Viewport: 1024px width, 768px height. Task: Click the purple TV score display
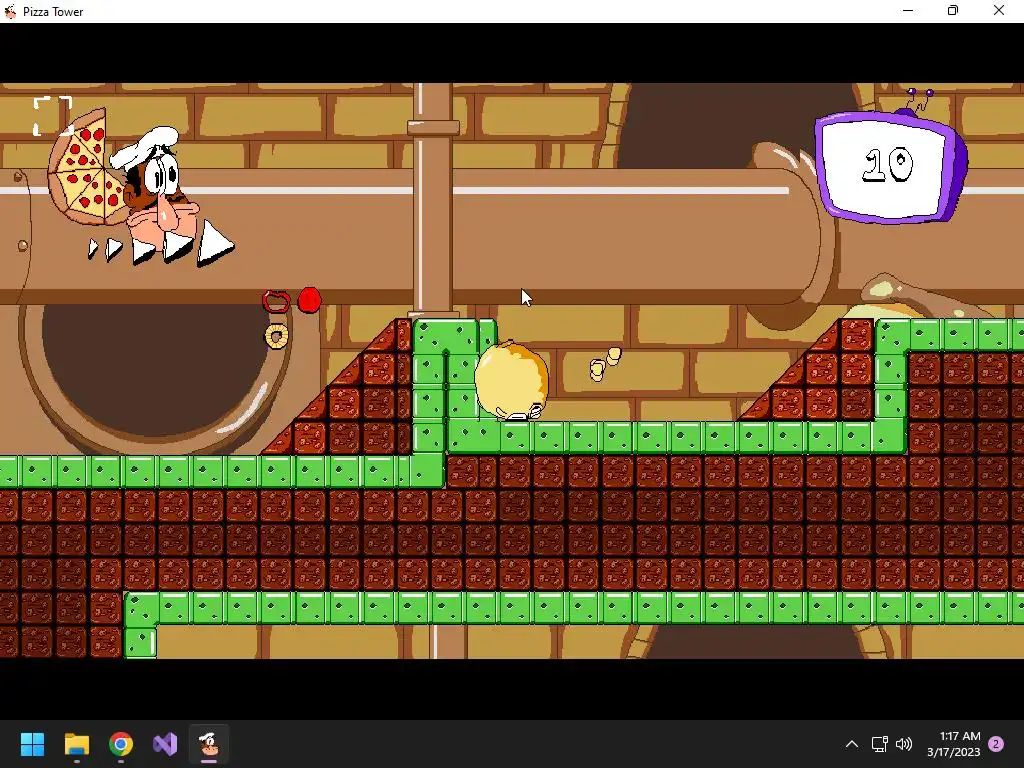point(891,166)
